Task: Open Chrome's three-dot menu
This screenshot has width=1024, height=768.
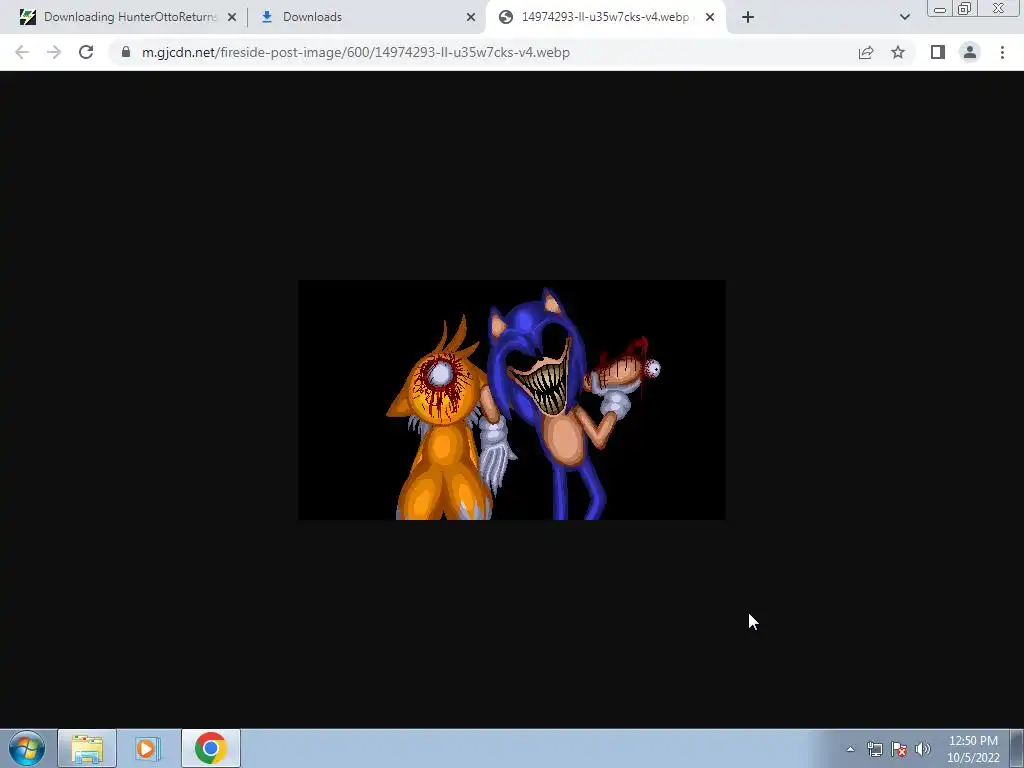Action: tap(1002, 52)
